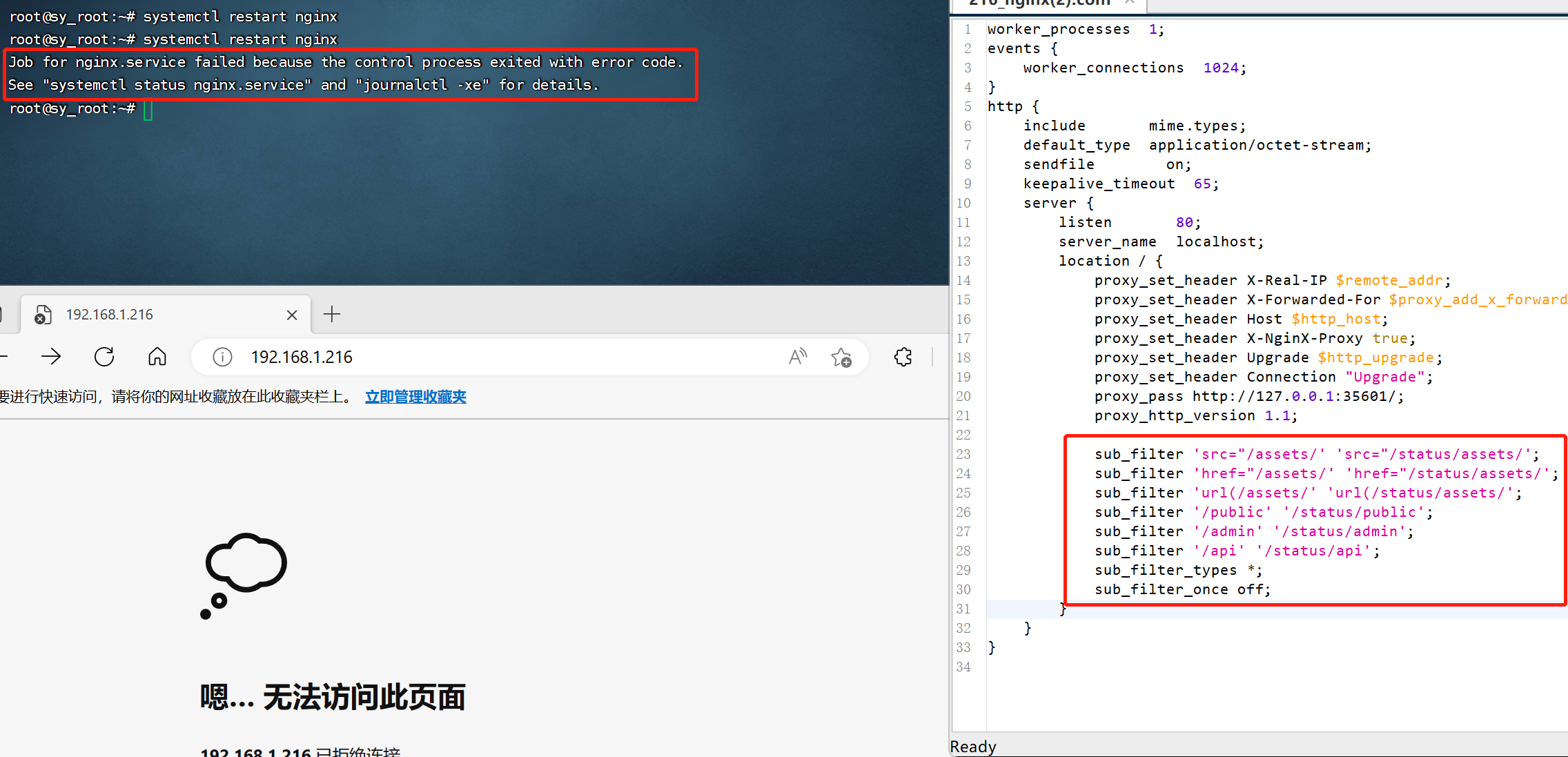Click the proxy_pass http://127.0.0.1:35601/ line

click(x=1249, y=396)
